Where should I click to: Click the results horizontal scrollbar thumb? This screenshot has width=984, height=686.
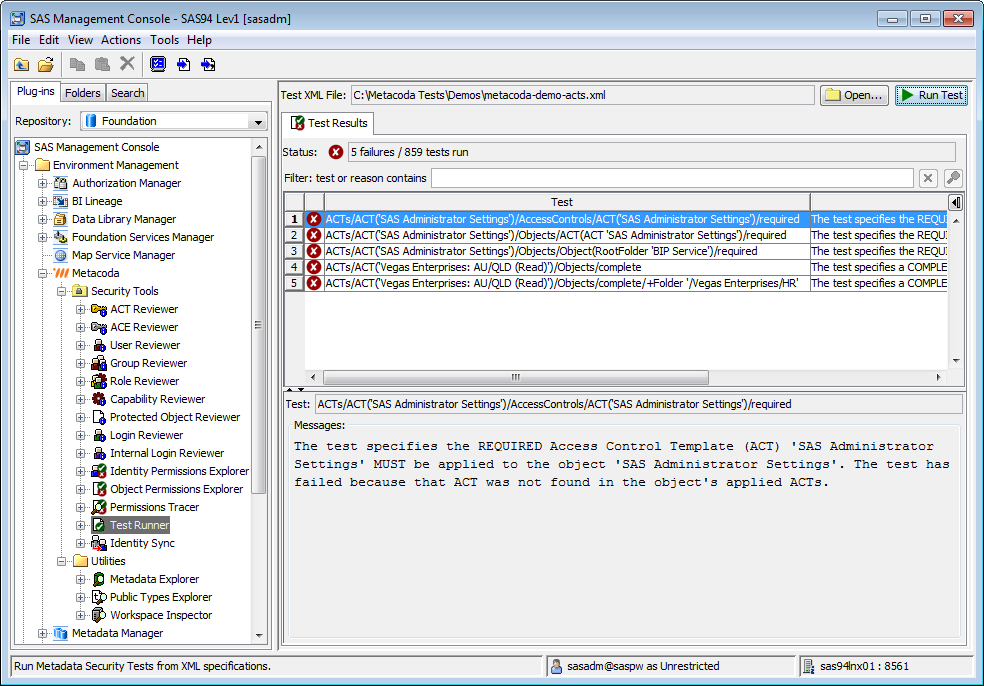click(x=516, y=378)
